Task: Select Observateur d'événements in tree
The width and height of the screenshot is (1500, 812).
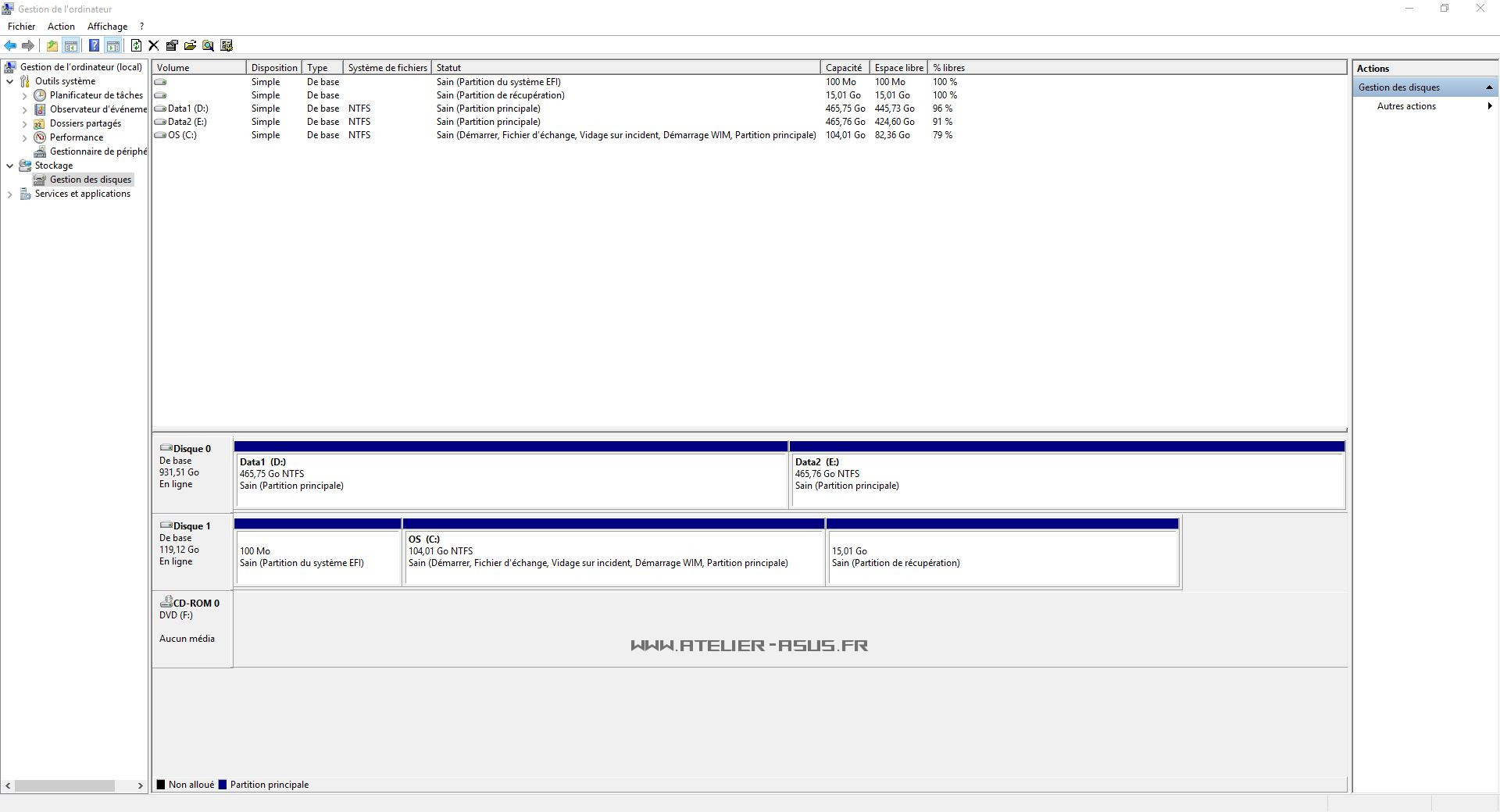Action: point(98,109)
